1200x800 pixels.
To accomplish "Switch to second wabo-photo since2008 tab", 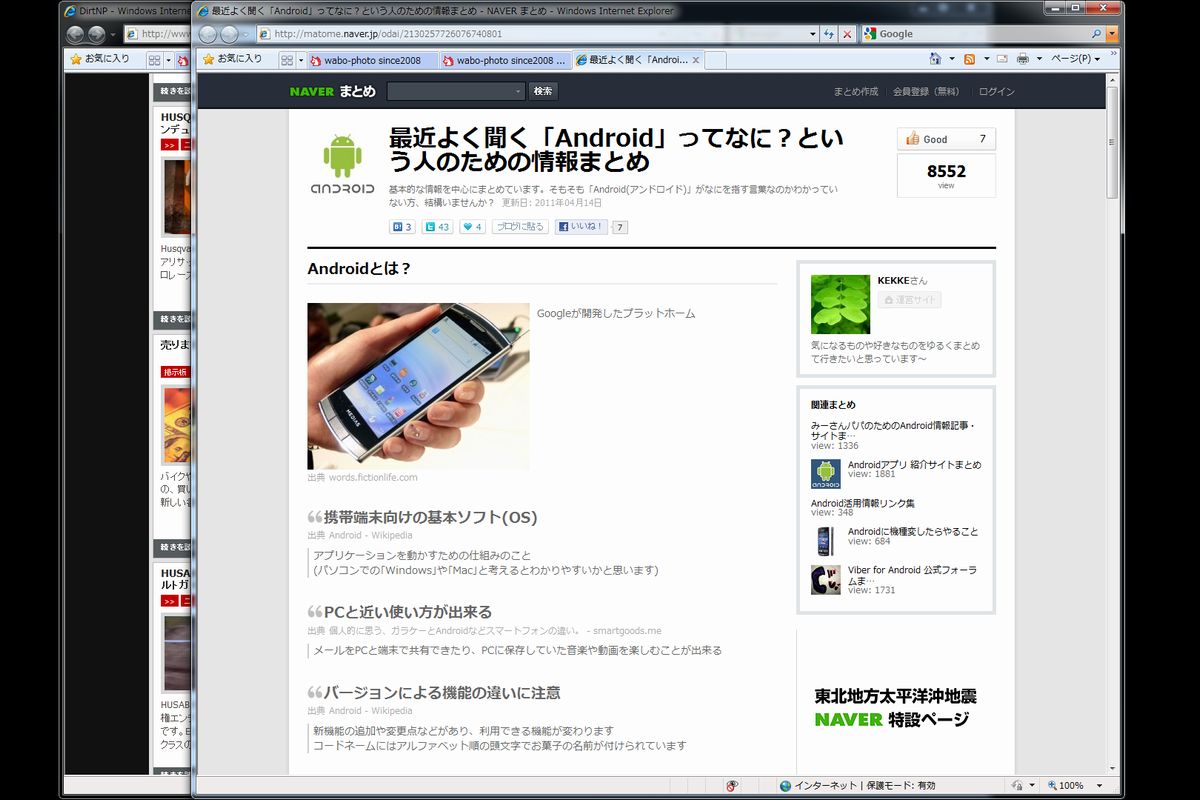I will coord(505,60).
